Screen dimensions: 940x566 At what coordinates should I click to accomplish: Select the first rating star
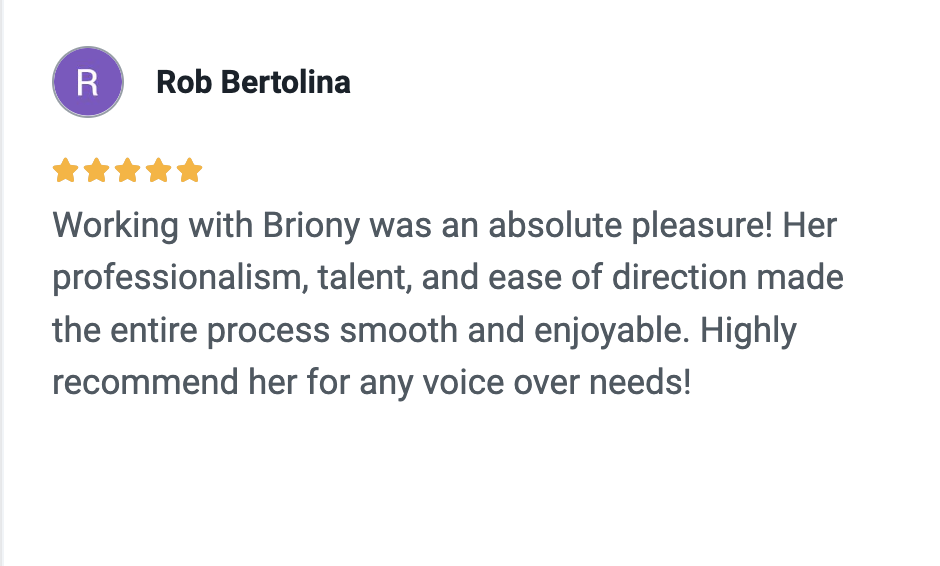65,170
